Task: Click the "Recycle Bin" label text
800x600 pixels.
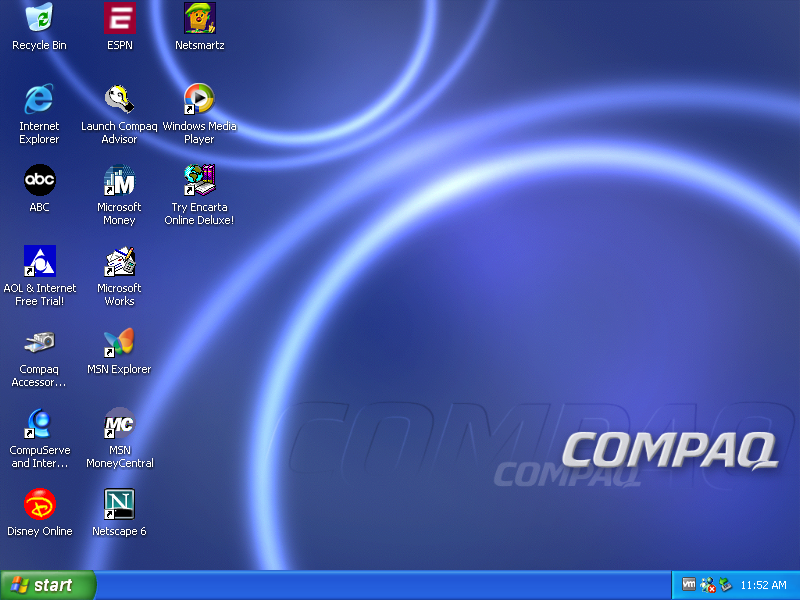Action: [39, 45]
